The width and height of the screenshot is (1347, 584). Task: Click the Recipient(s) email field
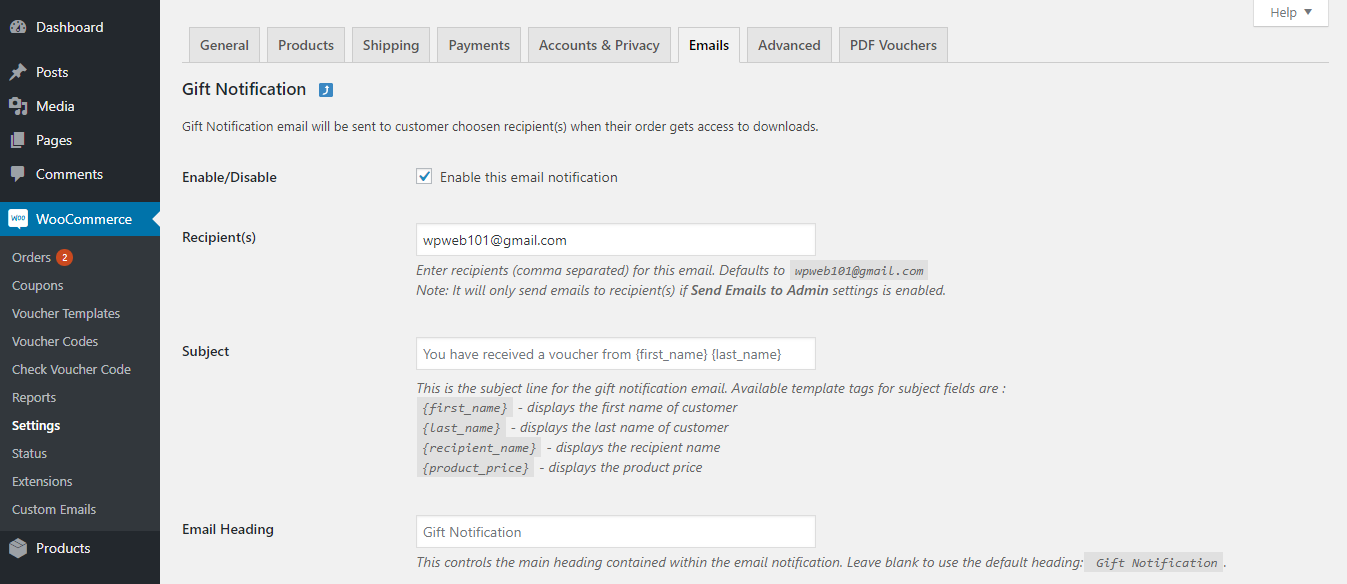pyautogui.click(x=615, y=240)
